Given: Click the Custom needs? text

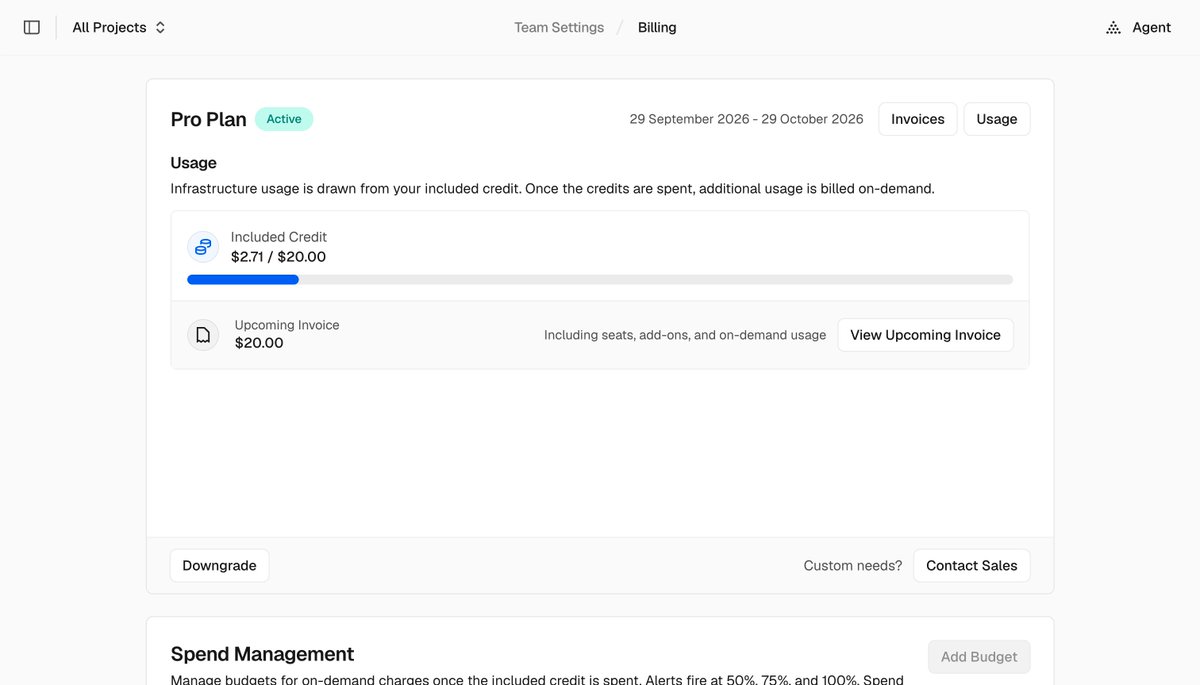Looking at the screenshot, I should [x=853, y=566].
